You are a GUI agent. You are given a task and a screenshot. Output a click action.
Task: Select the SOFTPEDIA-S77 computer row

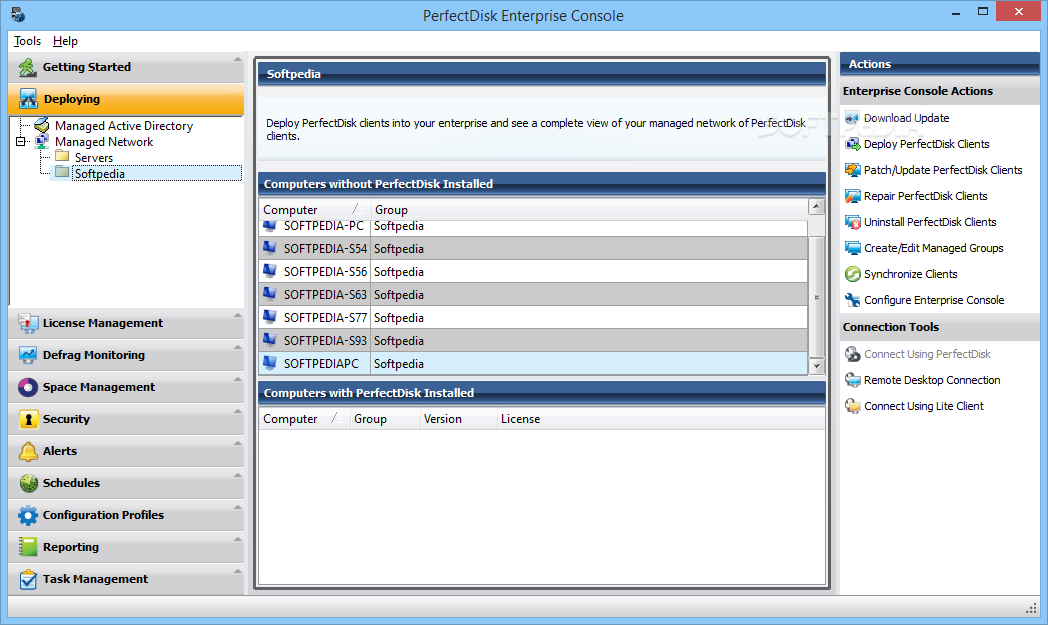[533, 318]
